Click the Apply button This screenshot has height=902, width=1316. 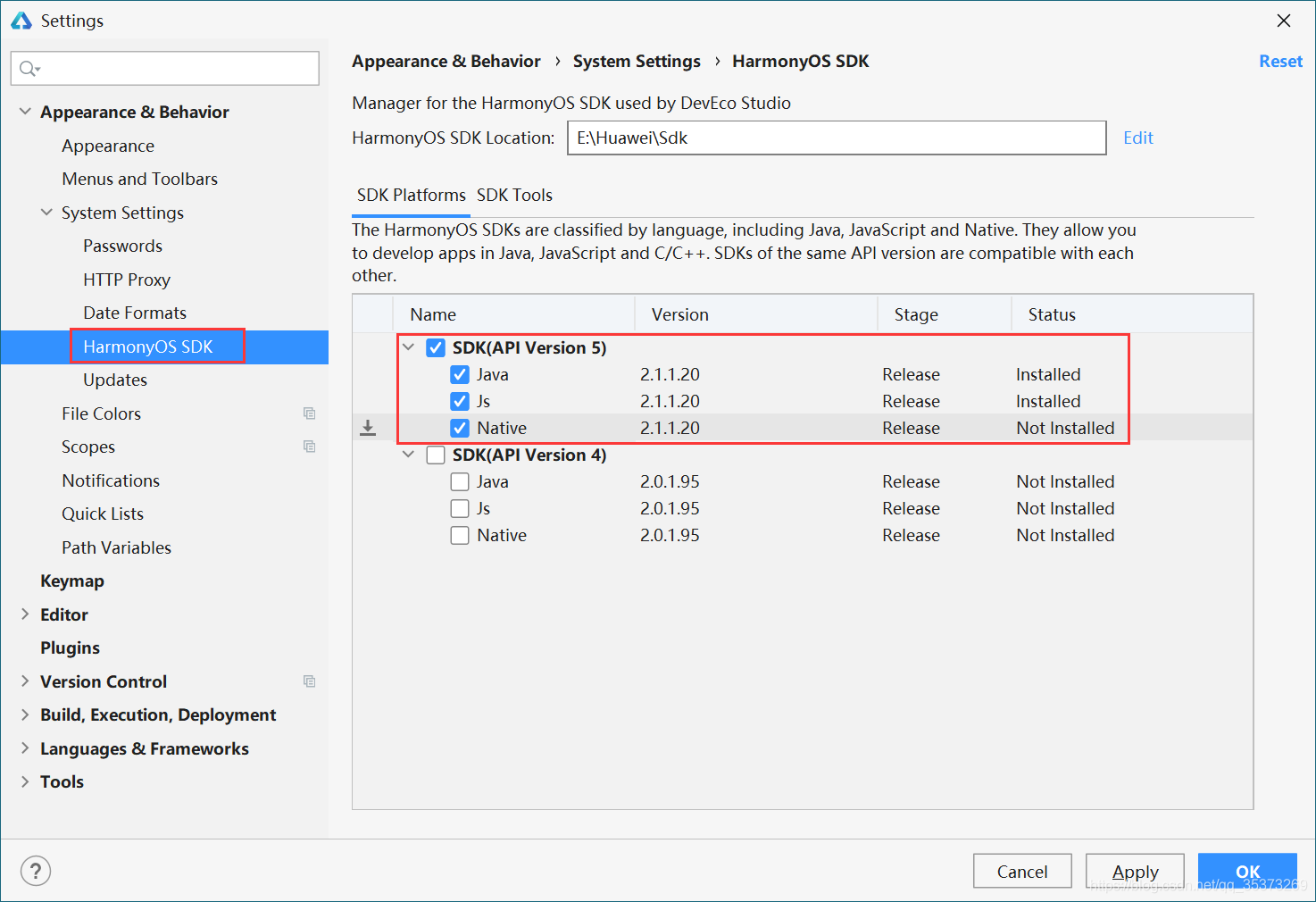tap(1135, 872)
